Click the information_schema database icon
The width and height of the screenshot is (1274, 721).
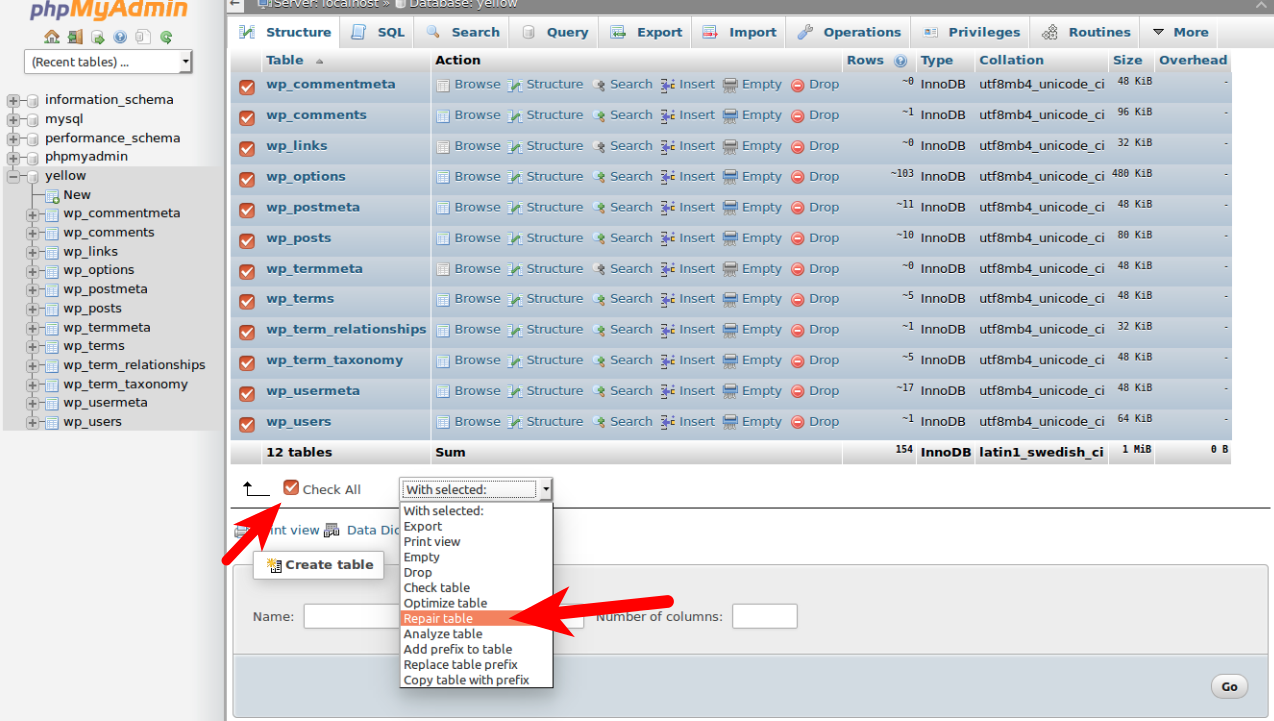click(x=33, y=100)
